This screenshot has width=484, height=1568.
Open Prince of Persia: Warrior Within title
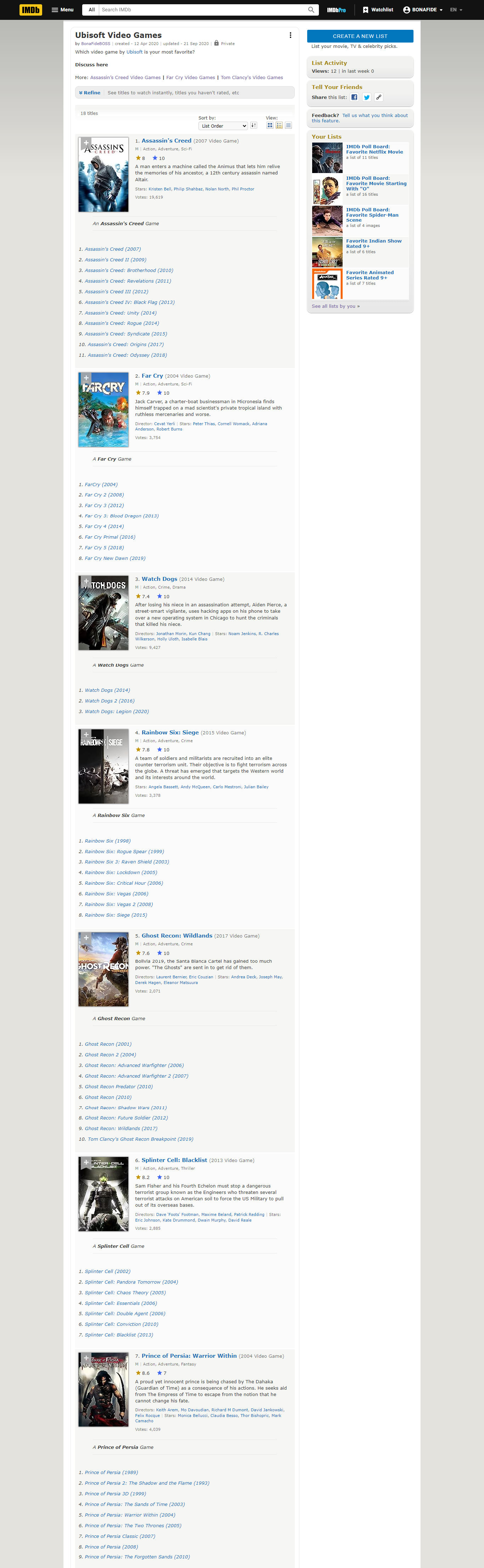pyautogui.click(x=189, y=1356)
